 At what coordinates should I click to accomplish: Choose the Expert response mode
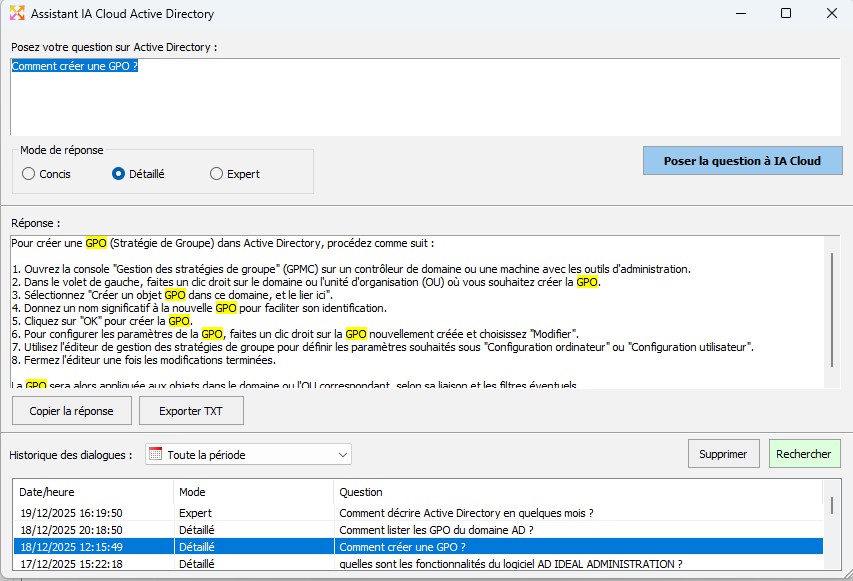click(216, 174)
